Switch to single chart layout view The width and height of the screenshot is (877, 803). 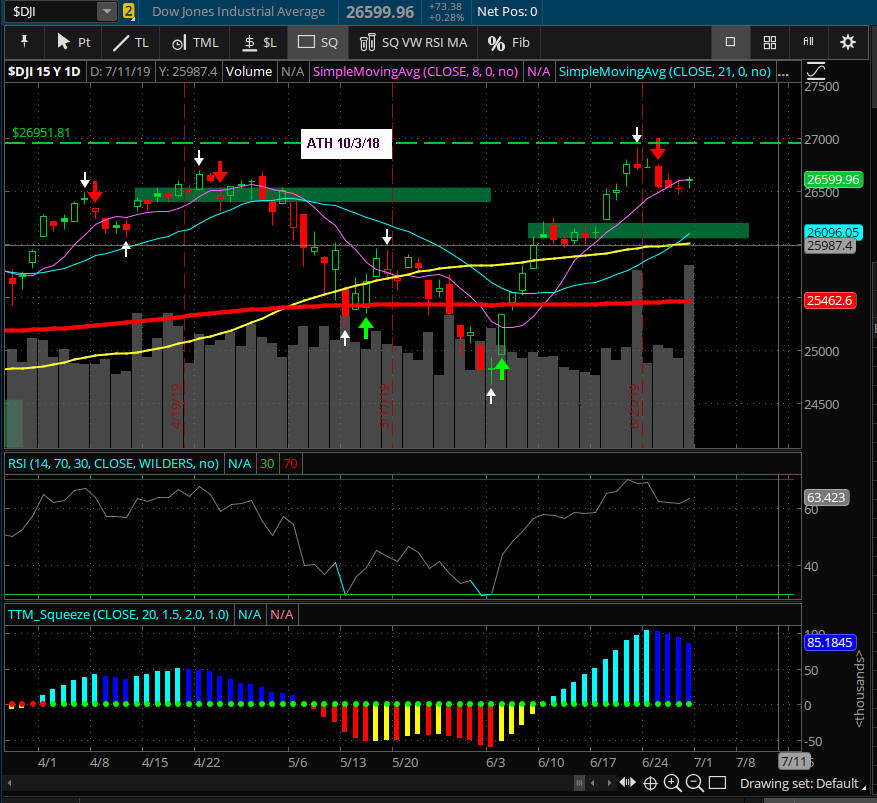click(x=731, y=42)
